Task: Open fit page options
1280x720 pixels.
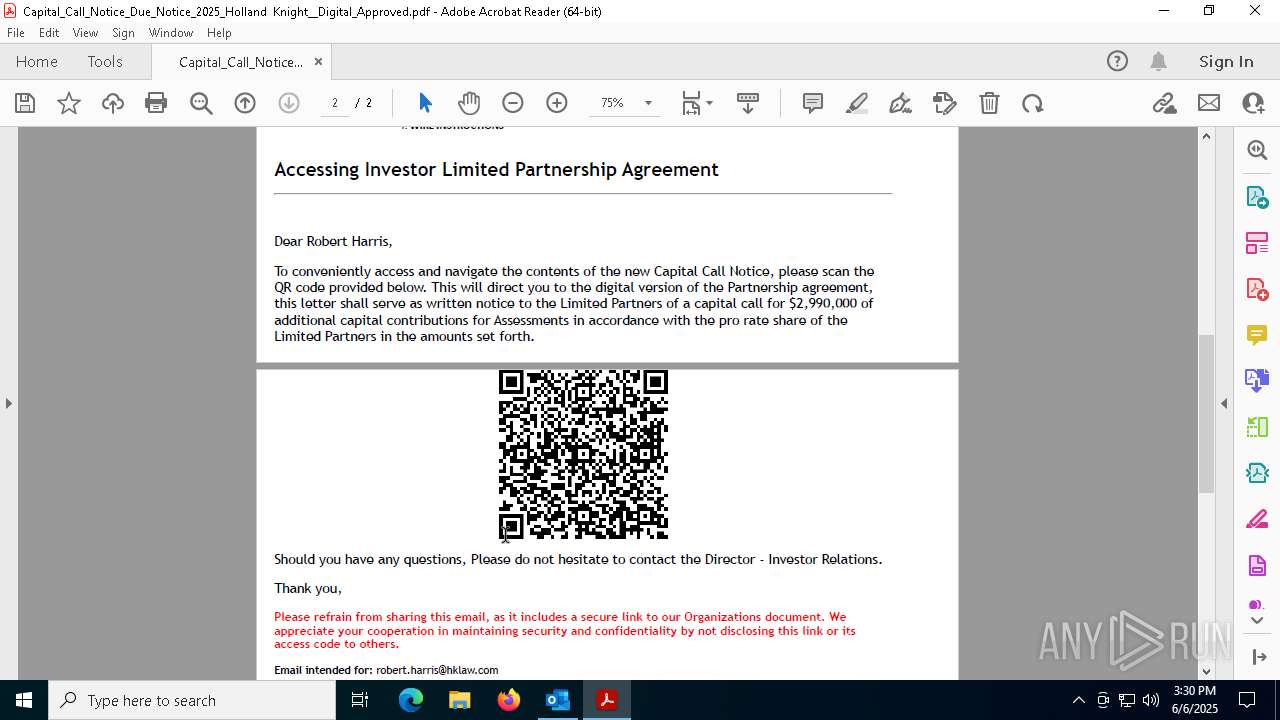Action: click(696, 103)
